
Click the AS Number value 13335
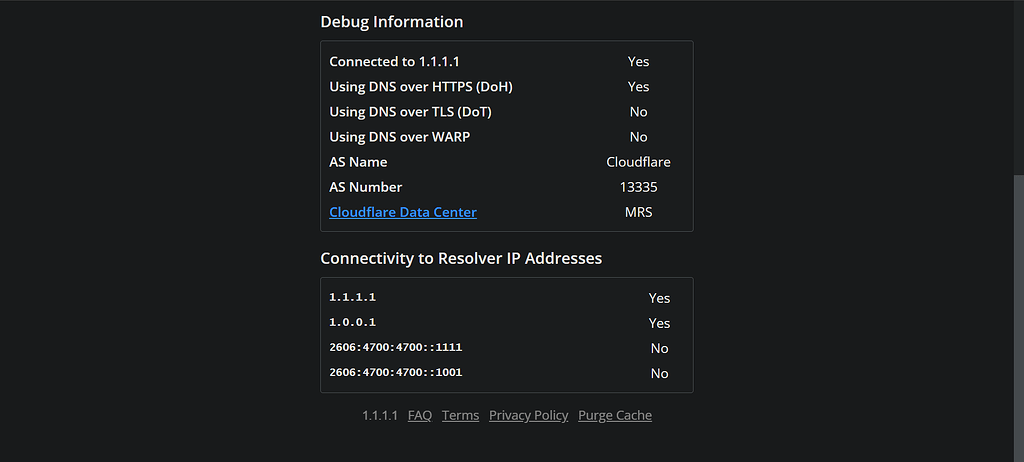point(638,187)
